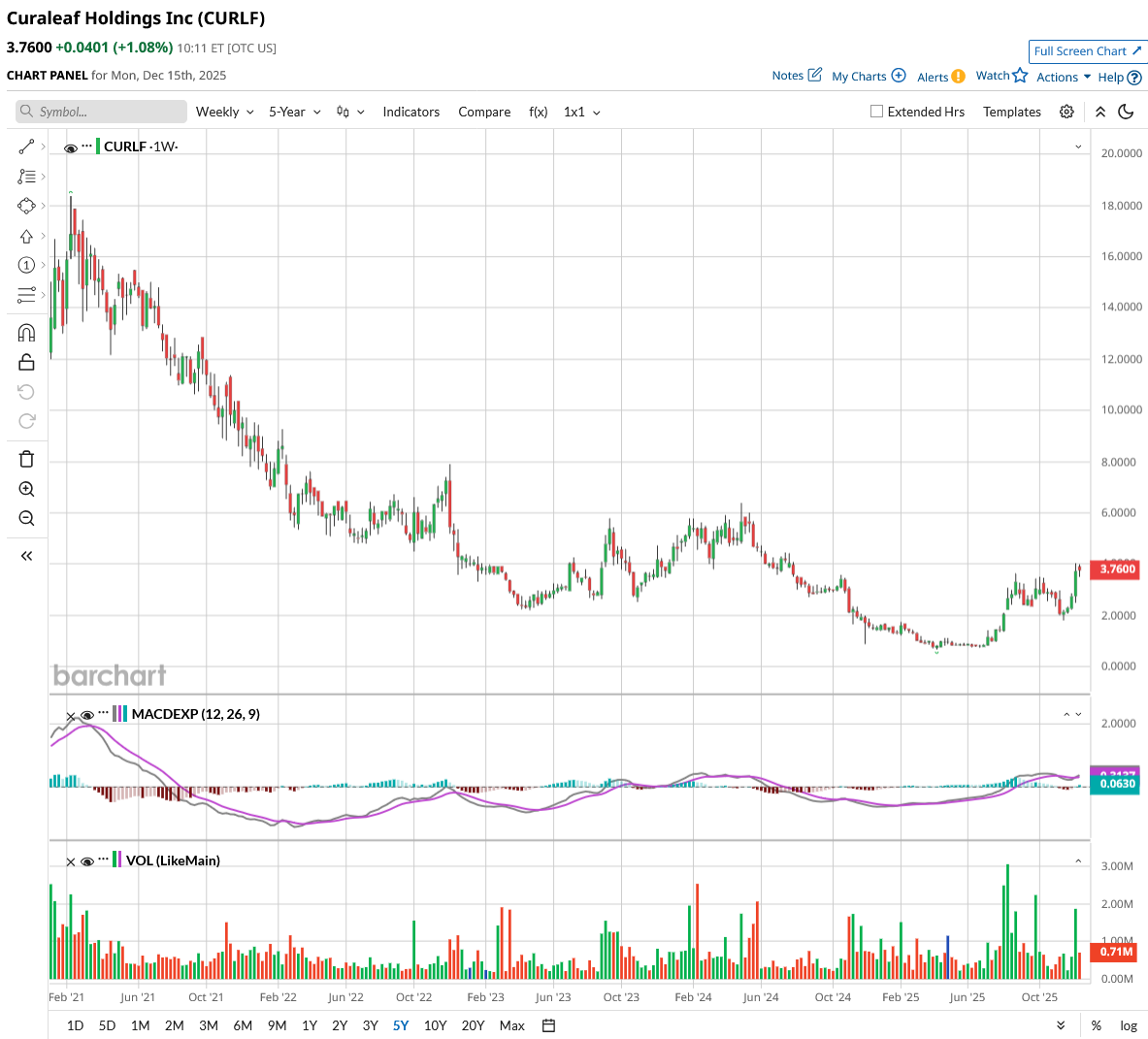Open the Weekly interval dropdown
The height and width of the screenshot is (1039, 1148).
click(225, 112)
